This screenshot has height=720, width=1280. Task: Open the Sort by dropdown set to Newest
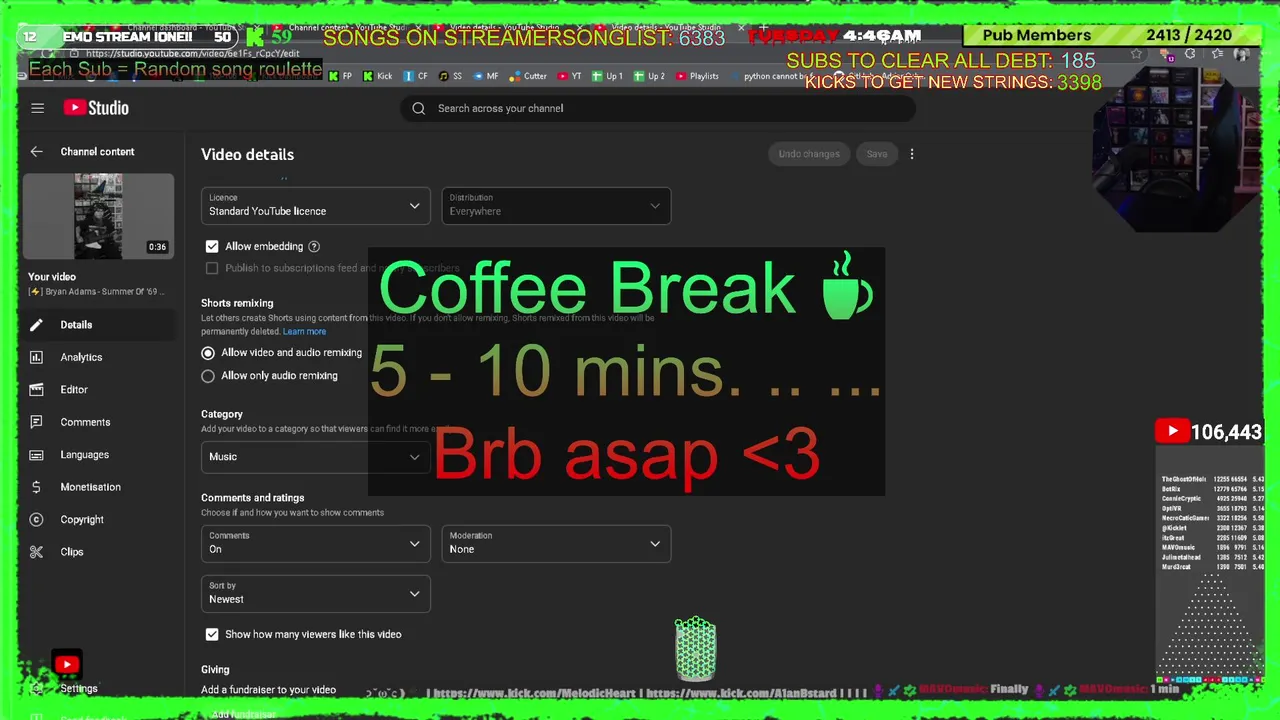point(316,594)
